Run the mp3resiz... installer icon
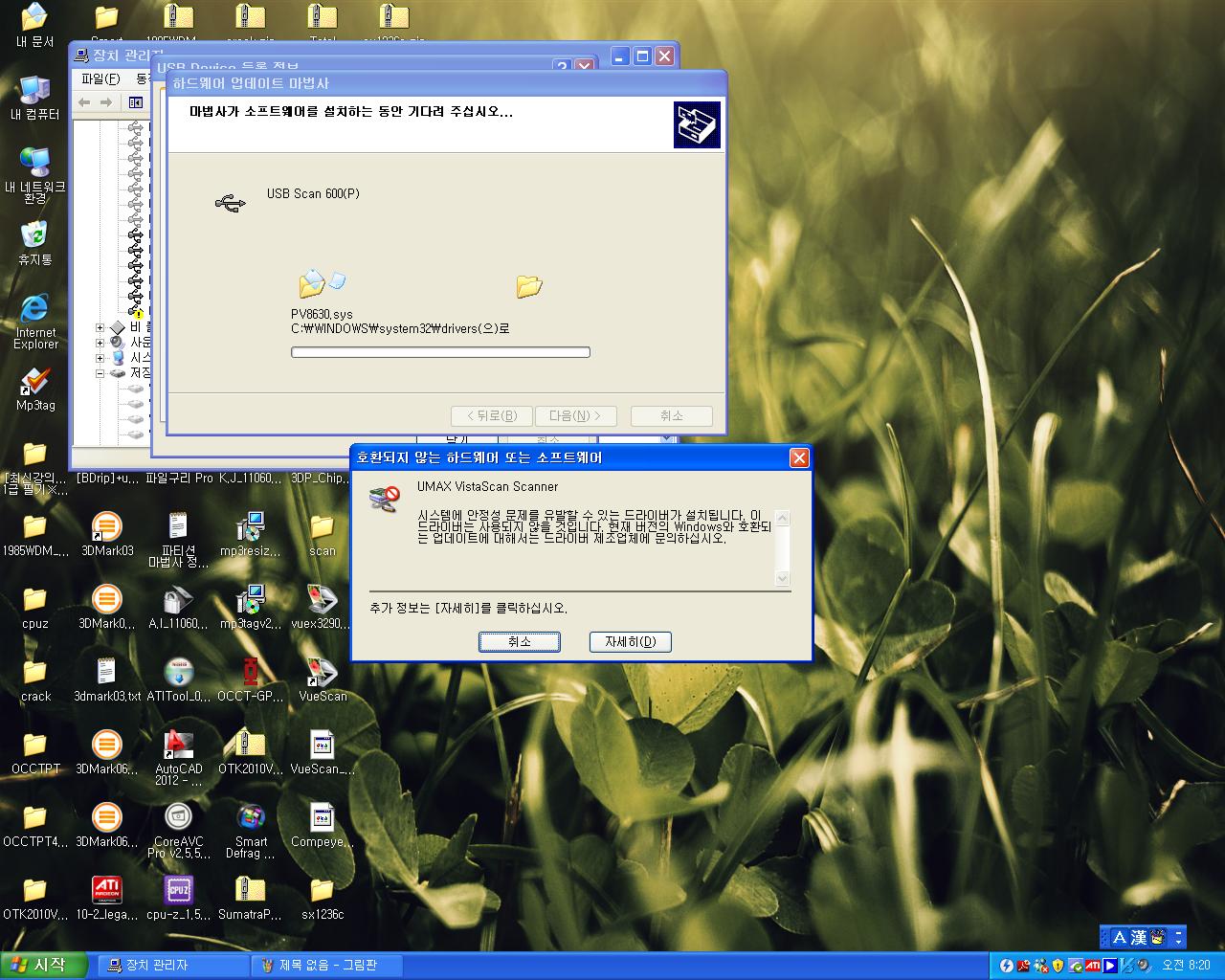Viewport: 1225px width, 980px height. click(x=250, y=534)
